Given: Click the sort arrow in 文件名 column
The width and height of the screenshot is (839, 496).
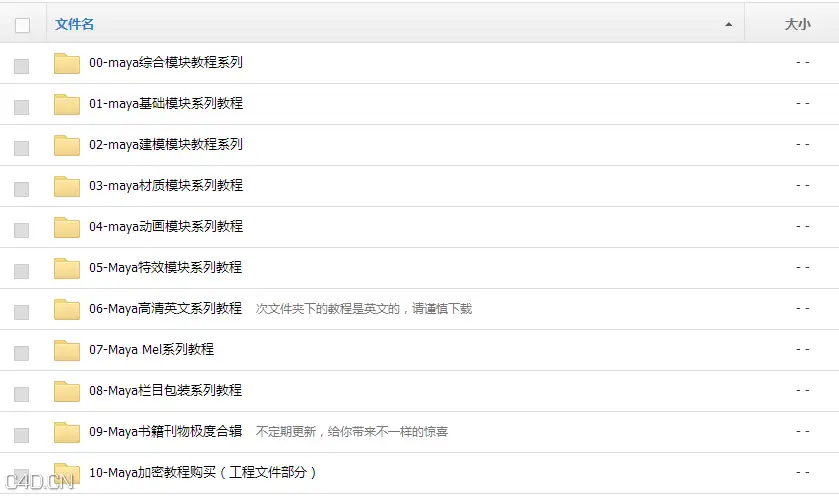Looking at the screenshot, I should pos(728,25).
